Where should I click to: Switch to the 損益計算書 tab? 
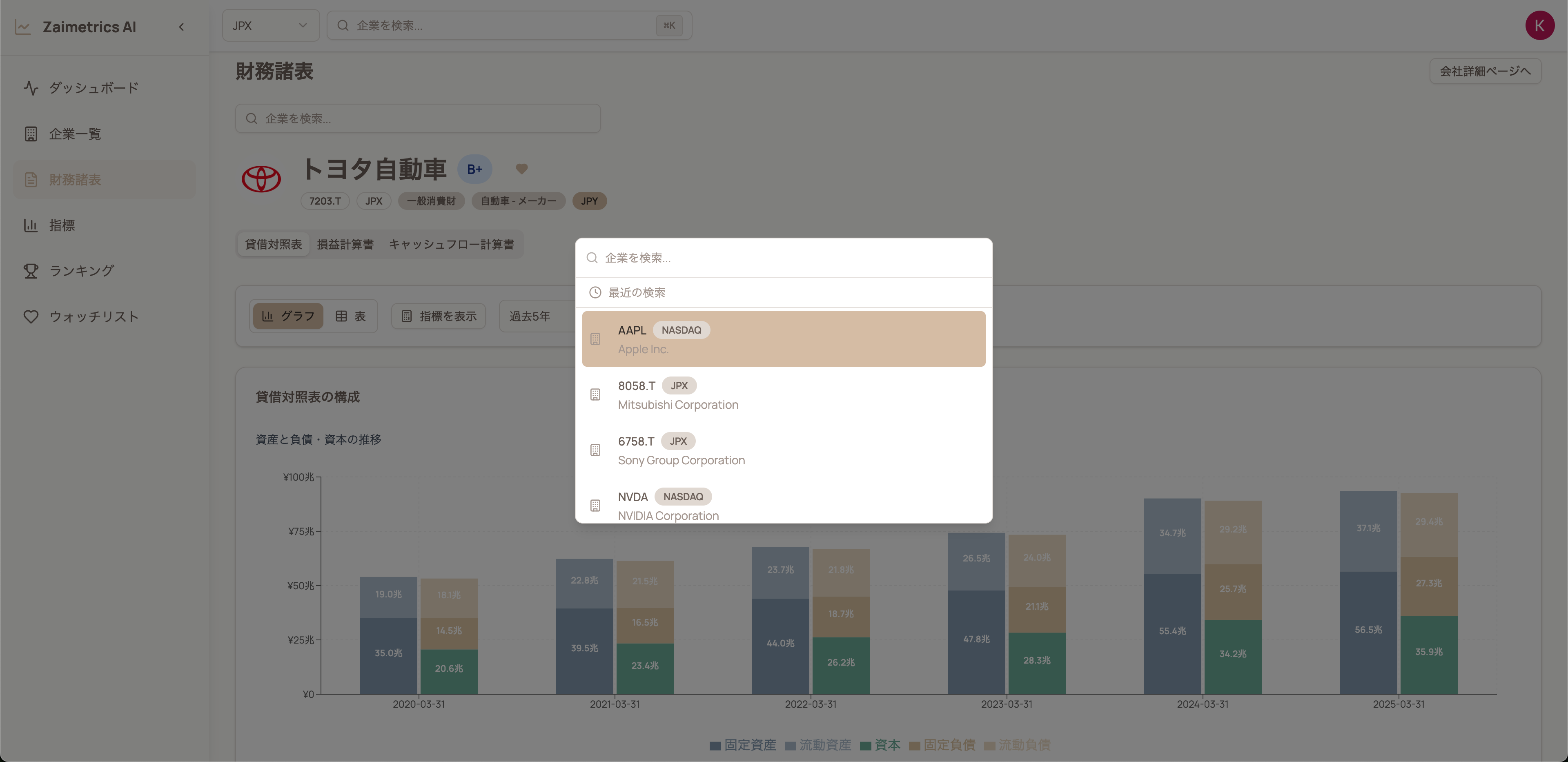coord(345,244)
